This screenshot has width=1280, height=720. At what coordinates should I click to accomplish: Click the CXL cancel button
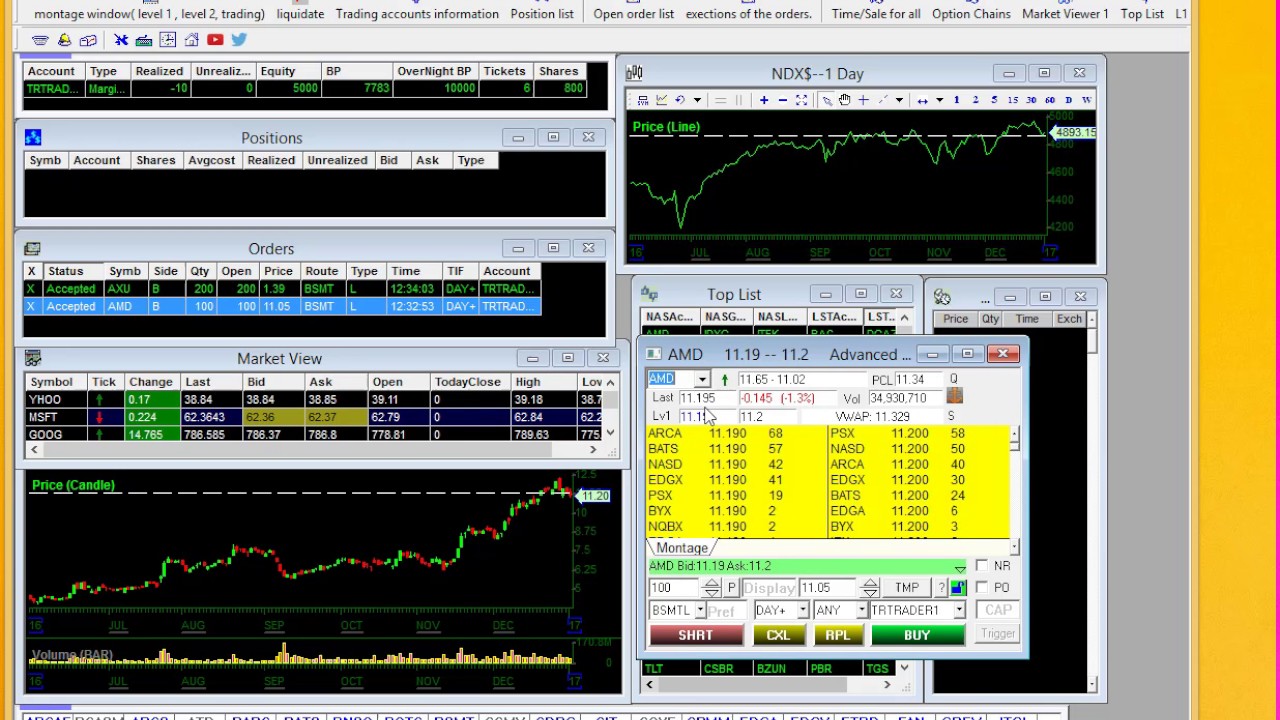click(778, 635)
